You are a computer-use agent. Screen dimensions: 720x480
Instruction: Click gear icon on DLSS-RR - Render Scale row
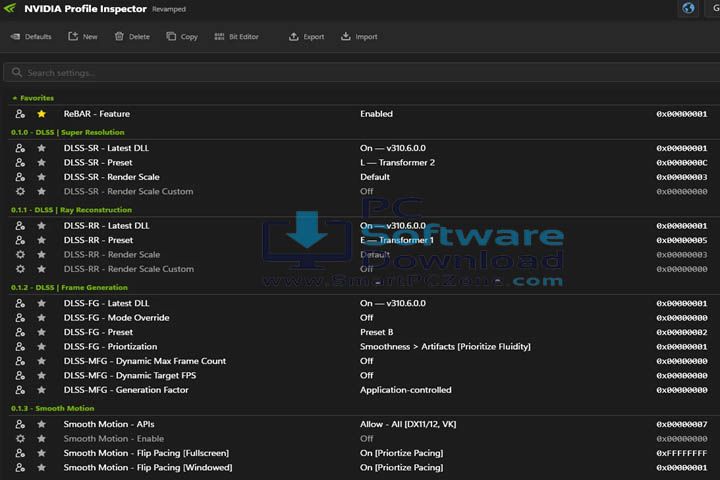click(20, 254)
